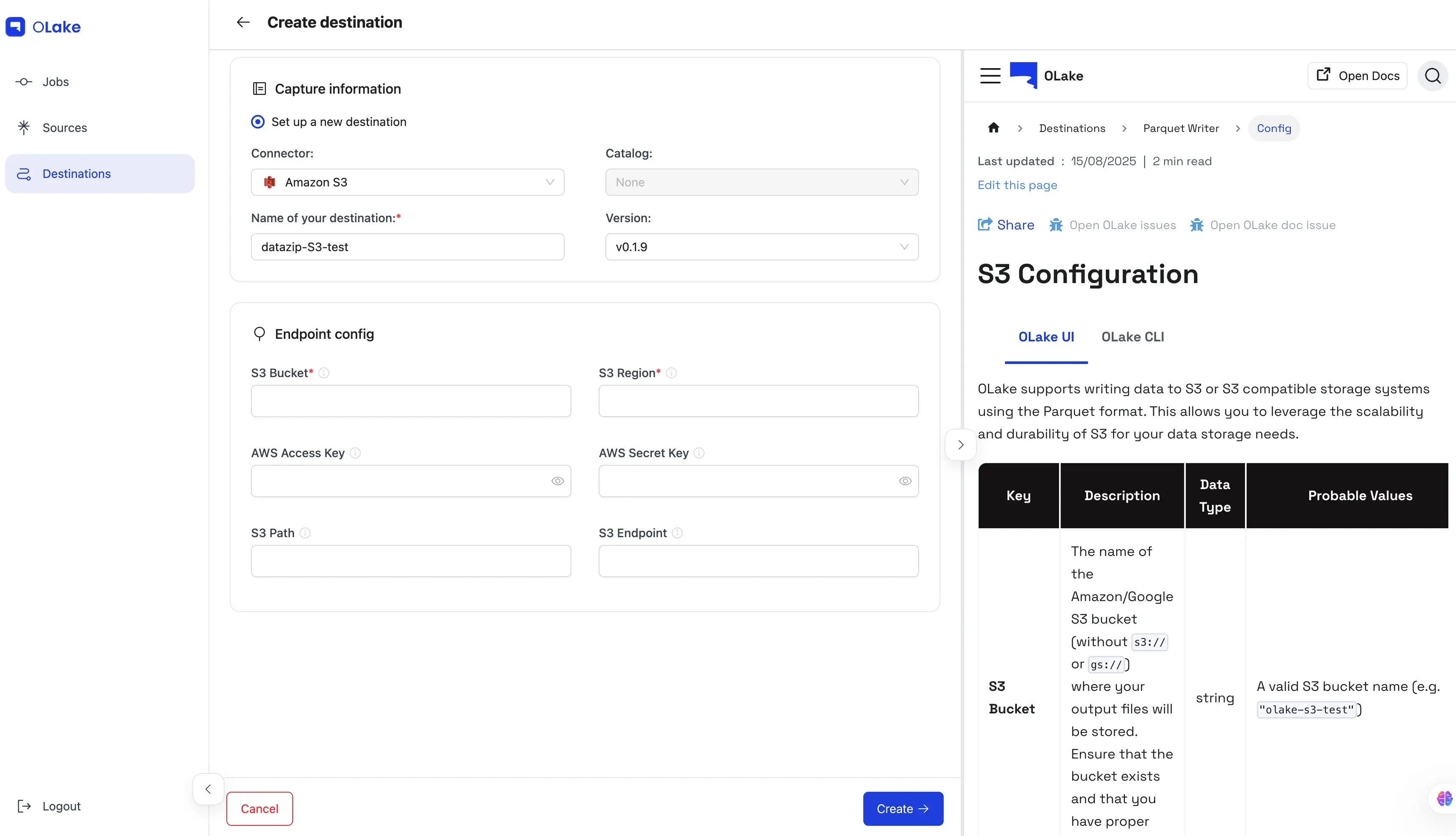Screen dimensions: 1456x836
Task: Click the S3 Endpoint info icon
Action: [x=677, y=533]
